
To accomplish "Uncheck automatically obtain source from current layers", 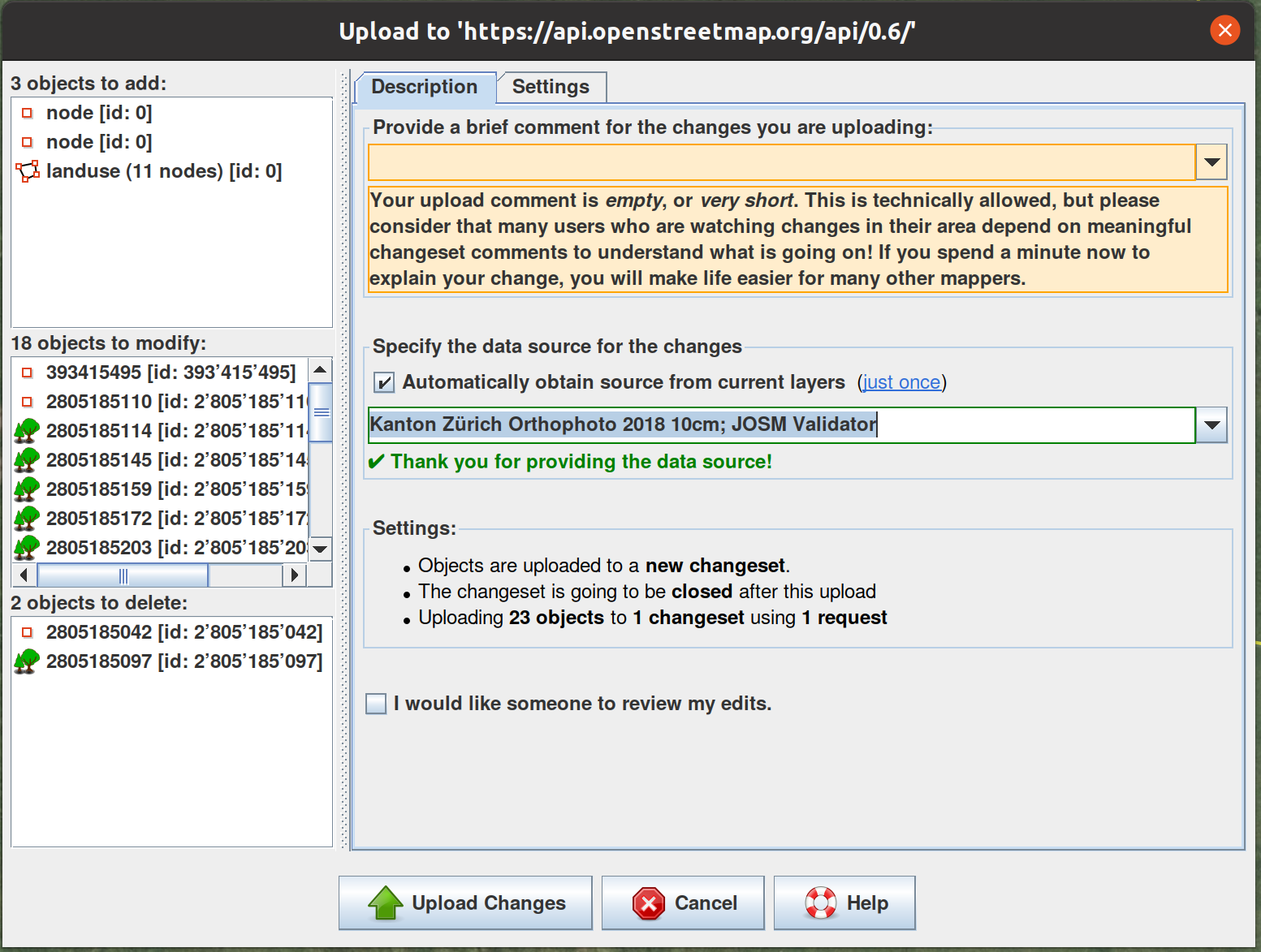I will [x=384, y=382].
